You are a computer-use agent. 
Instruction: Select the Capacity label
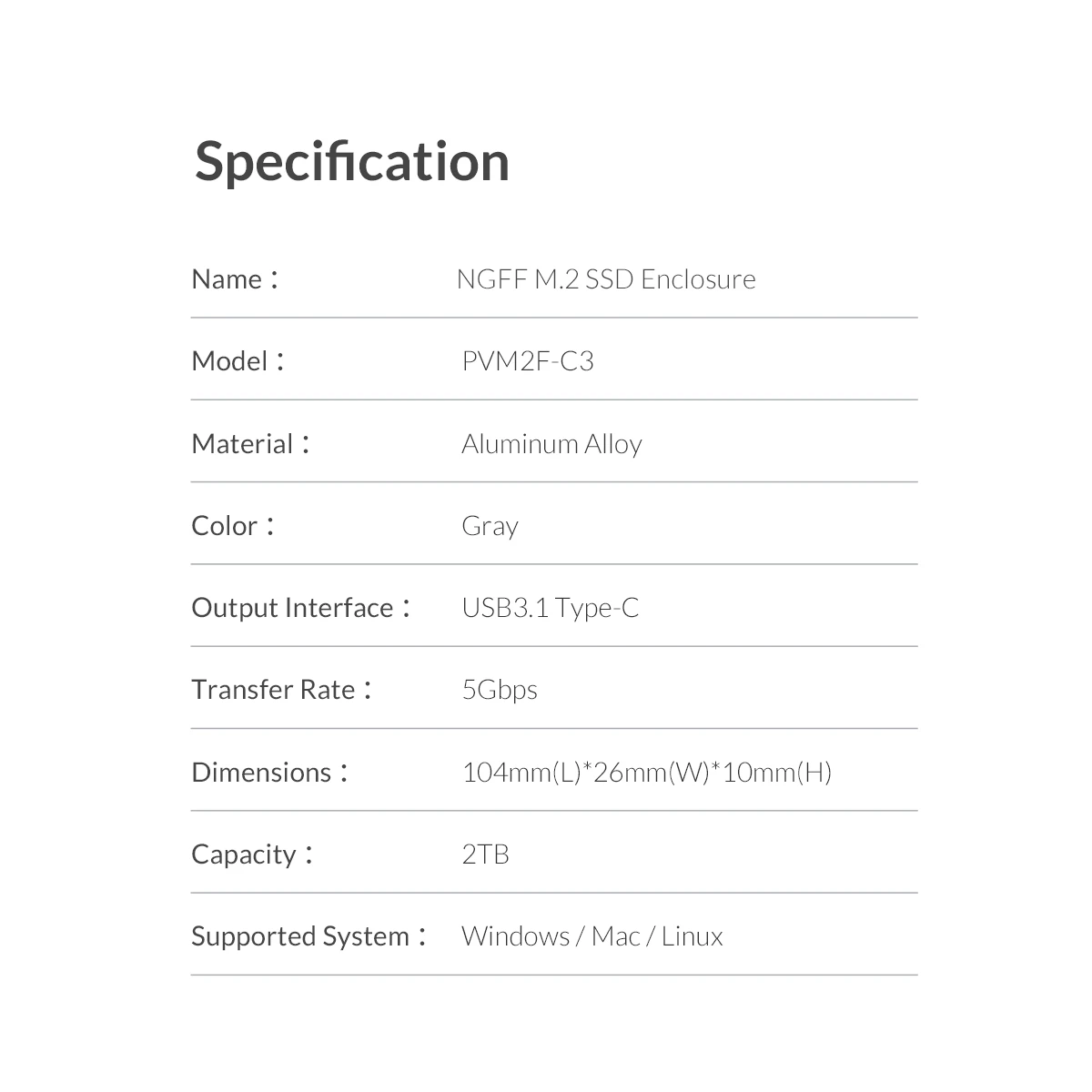click(x=252, y=854)
